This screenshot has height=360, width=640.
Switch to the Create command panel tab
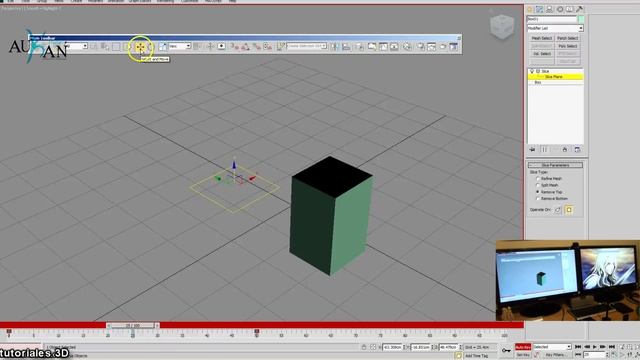coord(529,9)
